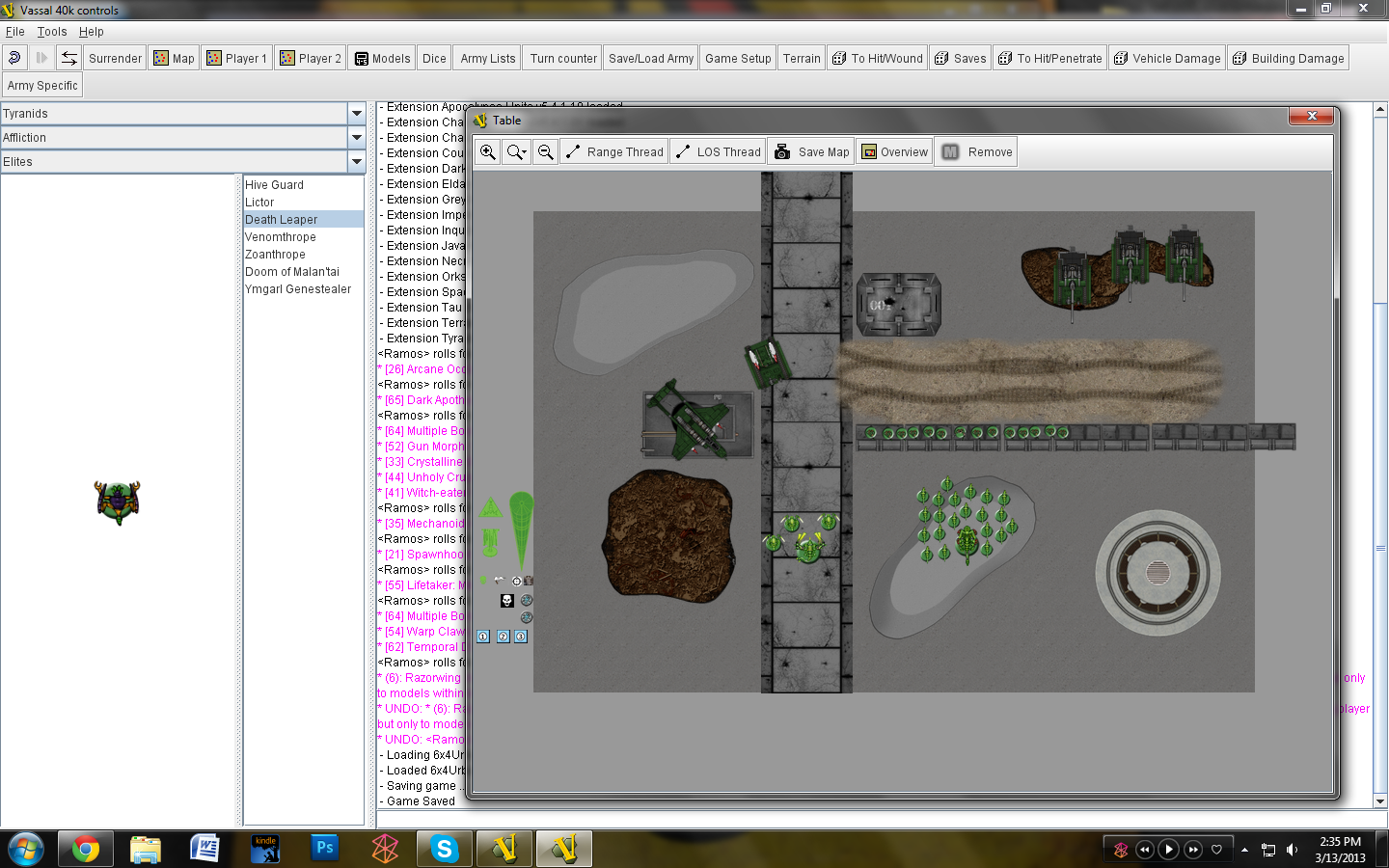Expand the Tyranids army dropdown
The image size is (1389, 868).
[x=356, y=114]
